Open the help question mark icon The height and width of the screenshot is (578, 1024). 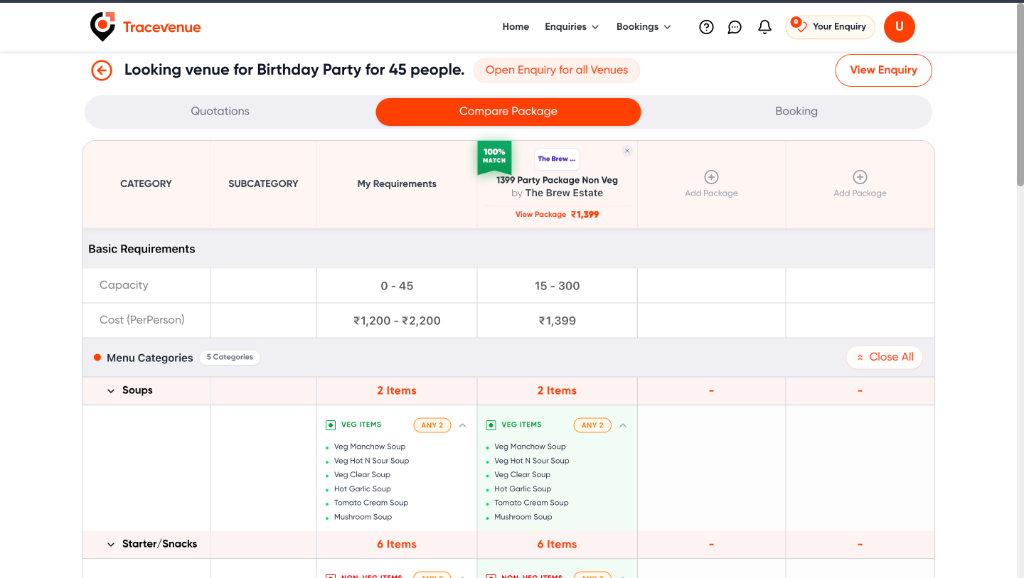pyautogui.click(x=706, y=27)
